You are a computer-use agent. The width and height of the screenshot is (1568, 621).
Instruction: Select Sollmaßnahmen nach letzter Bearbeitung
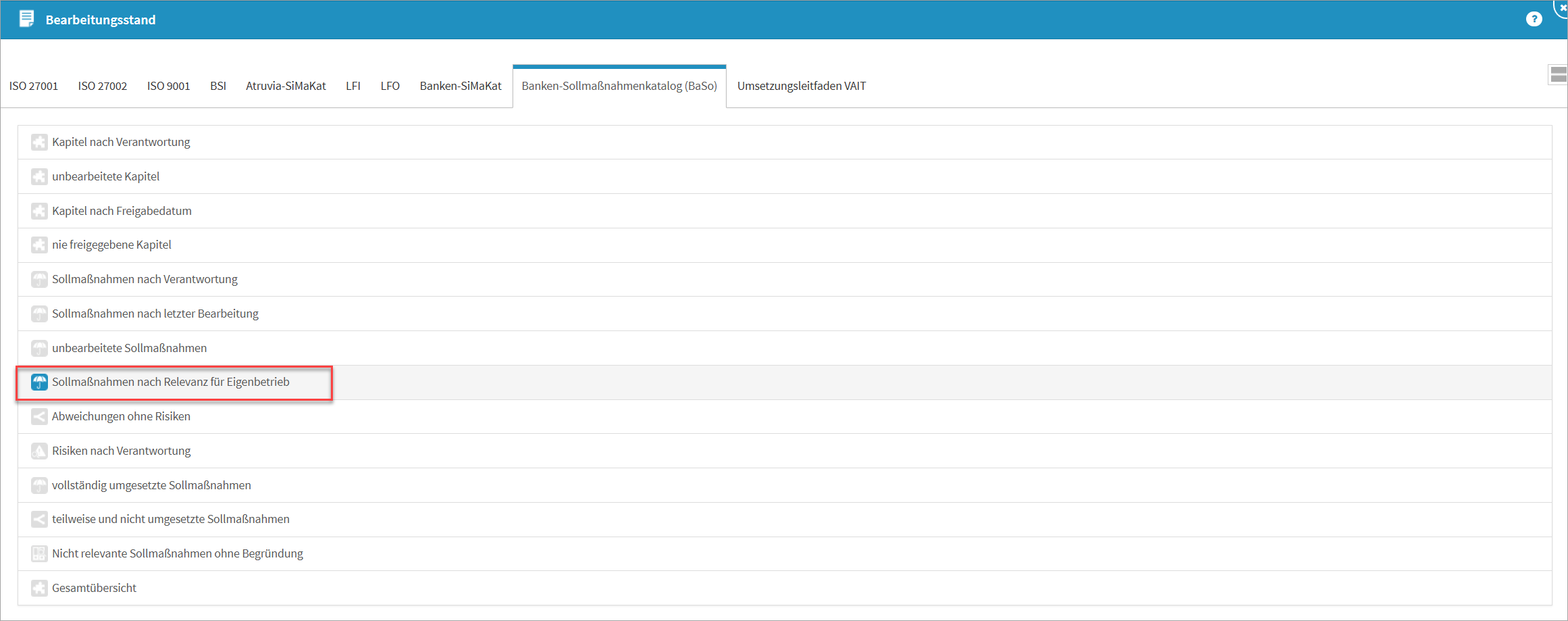click(x=155, y=314)
